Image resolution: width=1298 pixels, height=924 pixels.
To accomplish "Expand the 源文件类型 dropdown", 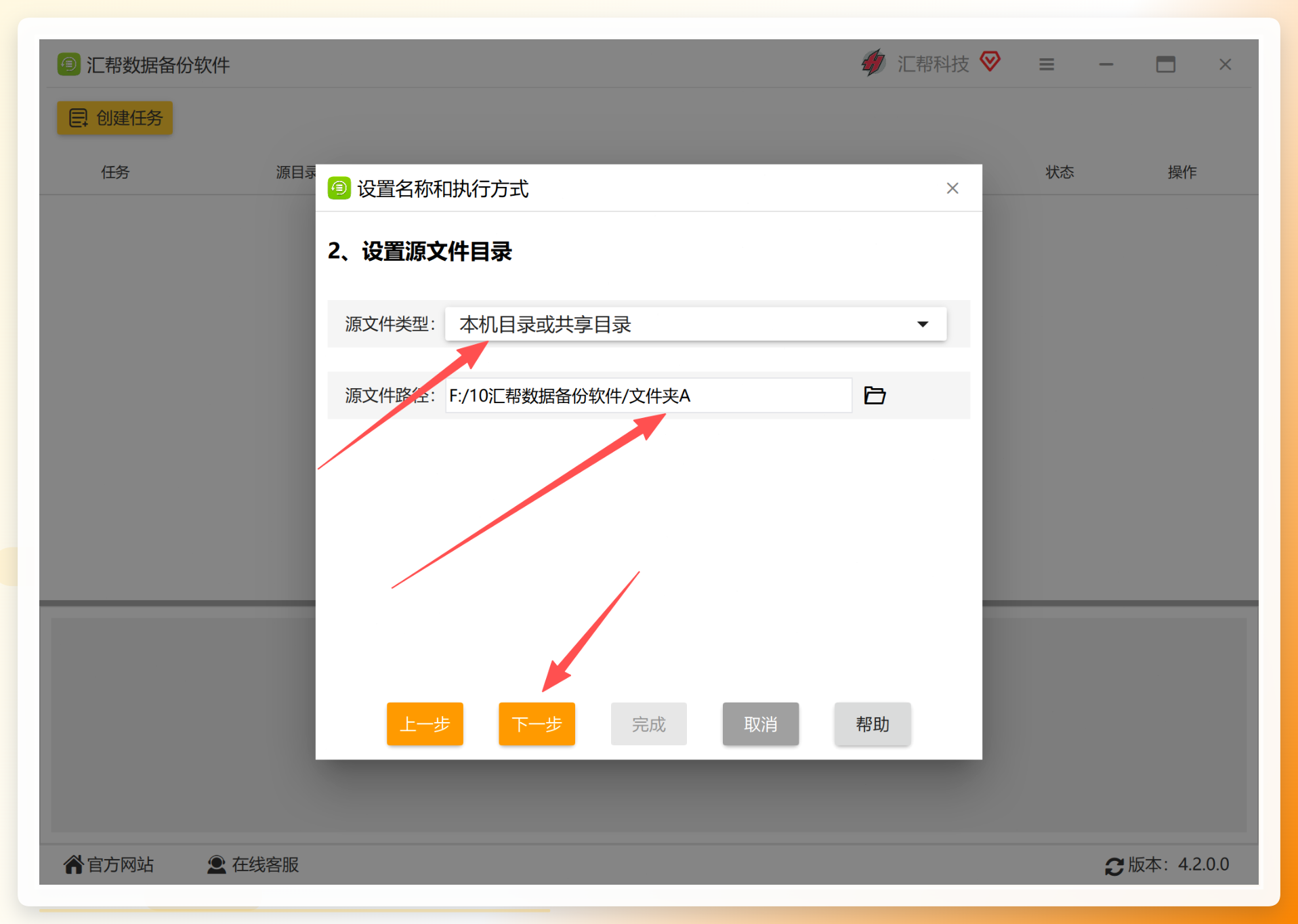I will pyautogui.click(x=696, y=324).
